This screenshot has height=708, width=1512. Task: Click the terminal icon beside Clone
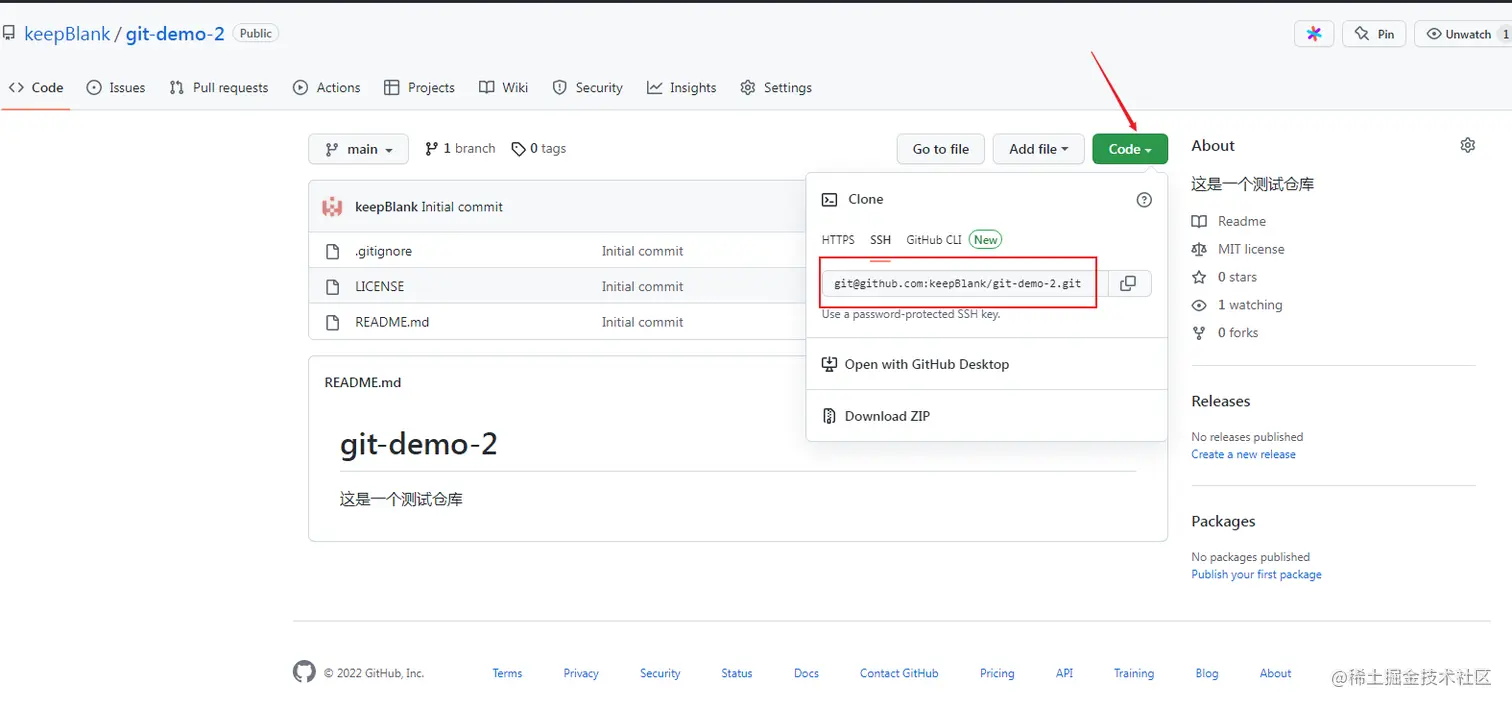[x=829, y=200]
